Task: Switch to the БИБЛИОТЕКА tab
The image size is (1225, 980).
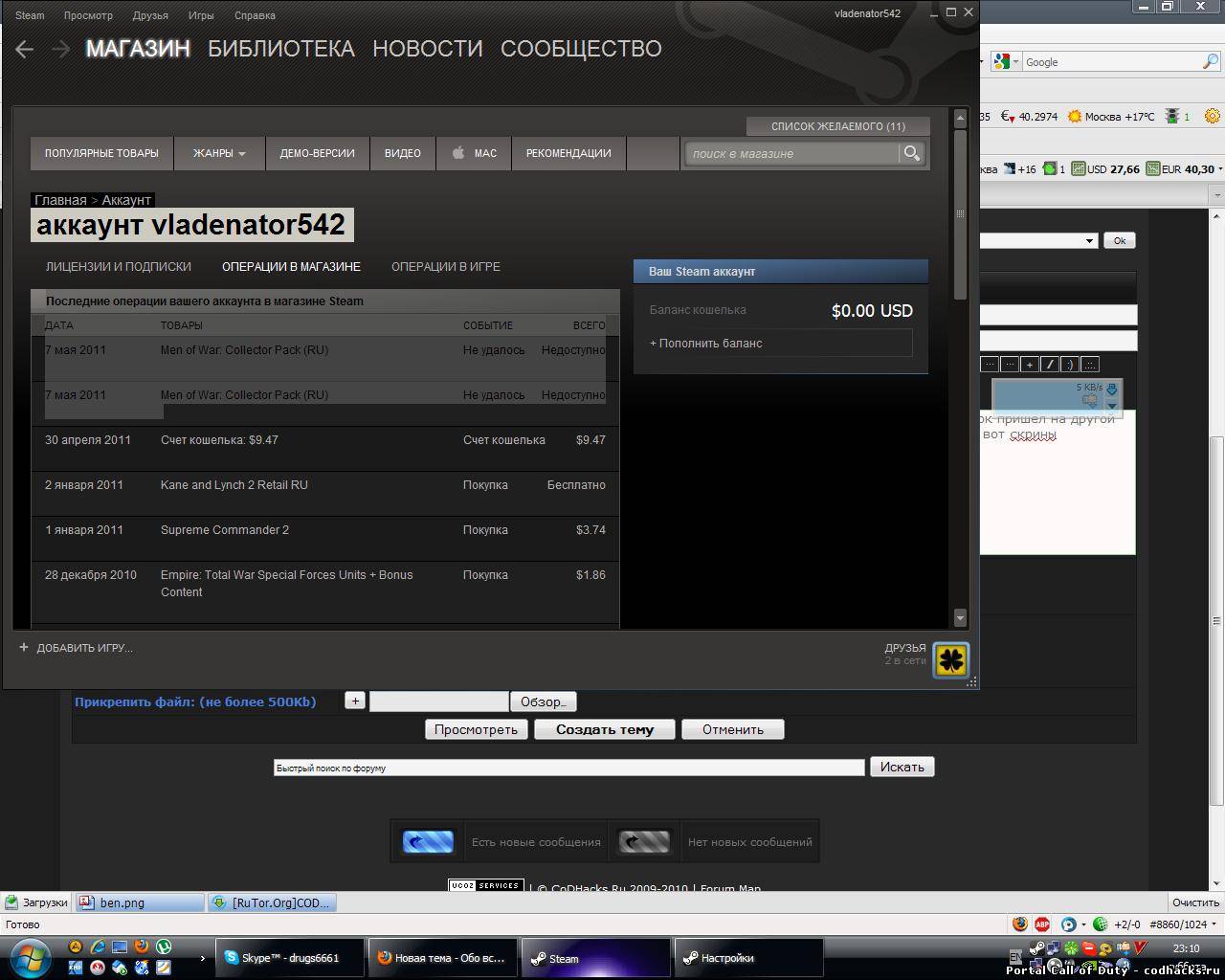Action: [x=281, y=49]
